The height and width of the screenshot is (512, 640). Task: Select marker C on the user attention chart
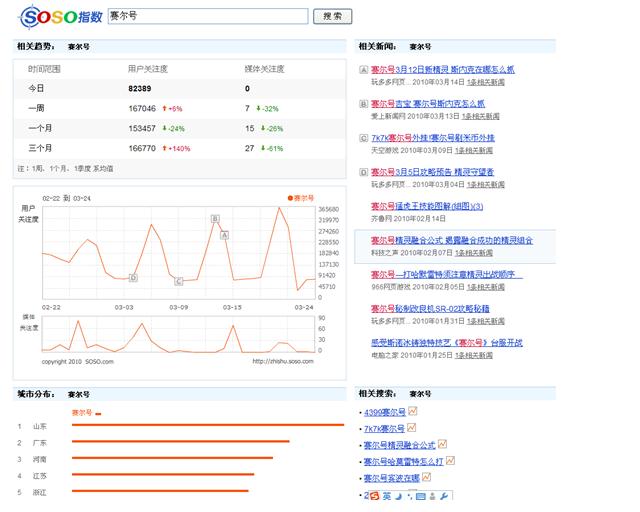[x=178, y=281]
